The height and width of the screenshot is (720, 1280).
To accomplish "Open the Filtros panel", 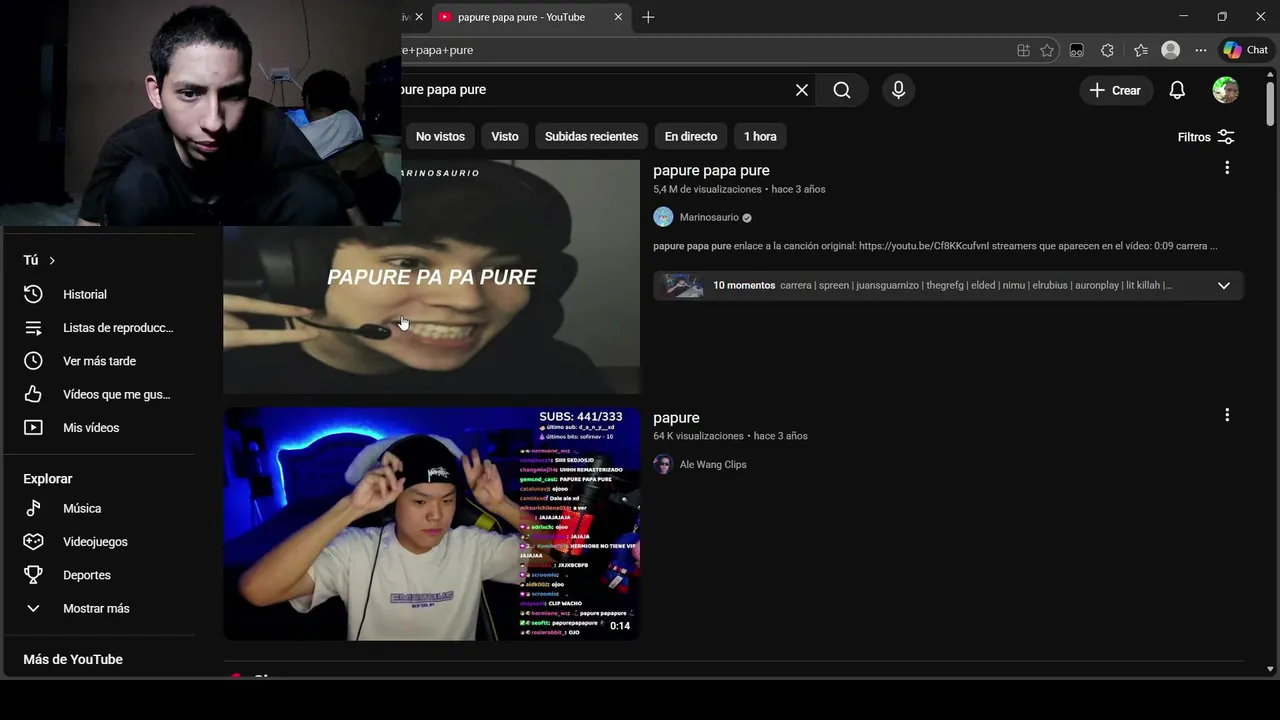I will click(1206, 137).
